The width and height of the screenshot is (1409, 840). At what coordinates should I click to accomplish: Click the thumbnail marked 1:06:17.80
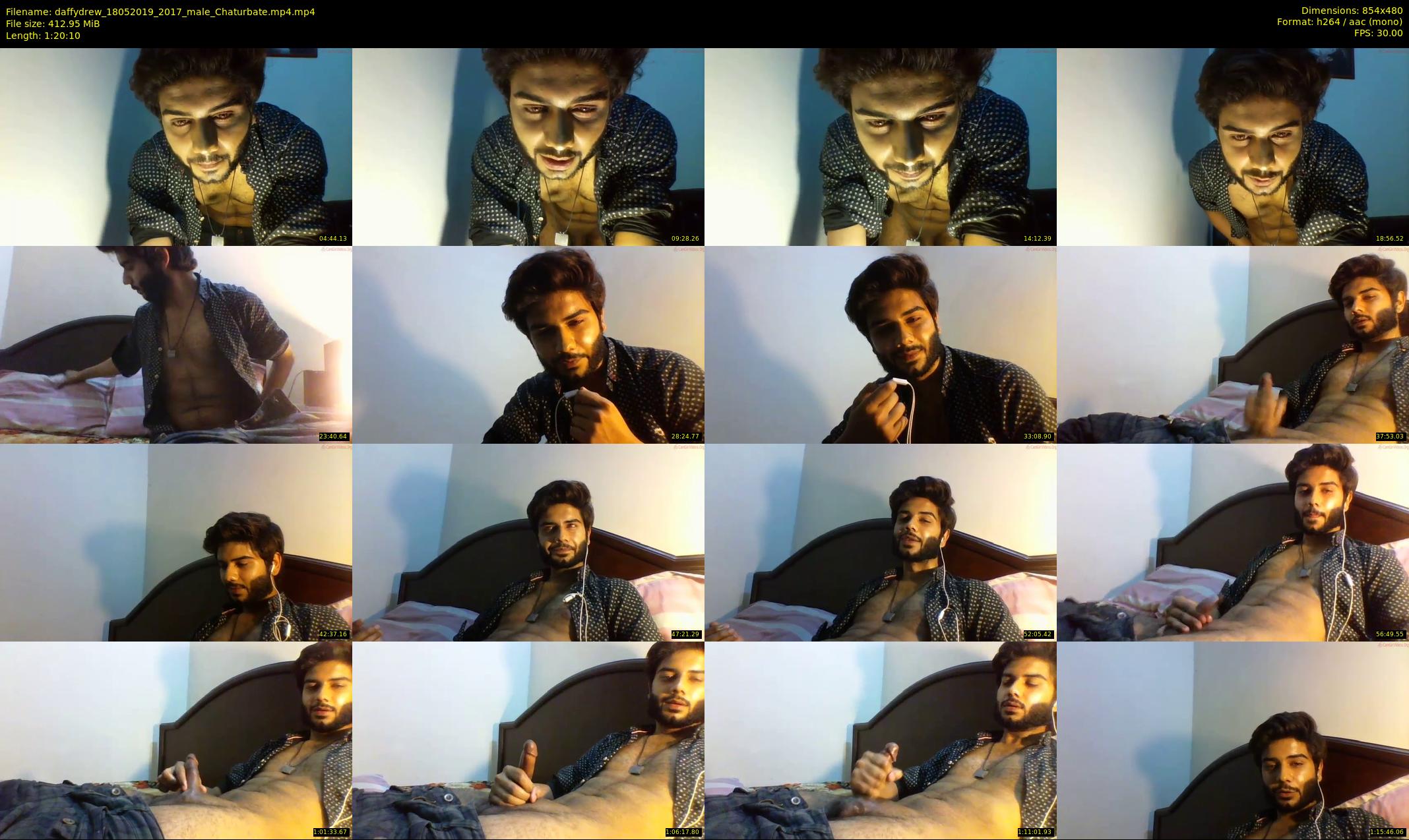pos(528,740)
